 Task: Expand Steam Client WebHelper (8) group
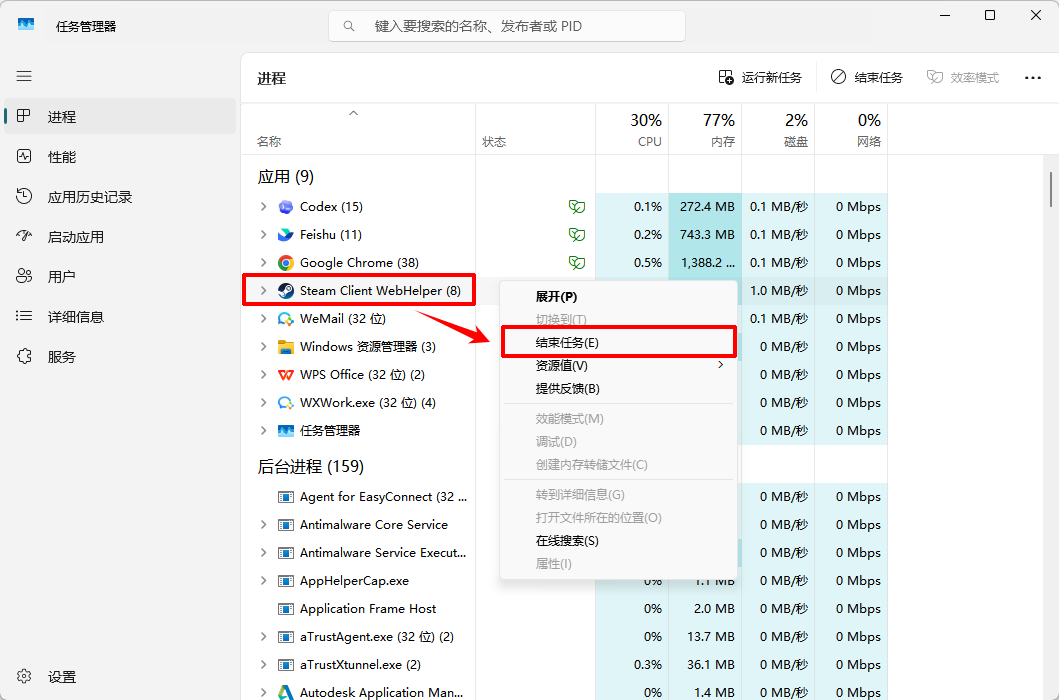tap(263, 291)
